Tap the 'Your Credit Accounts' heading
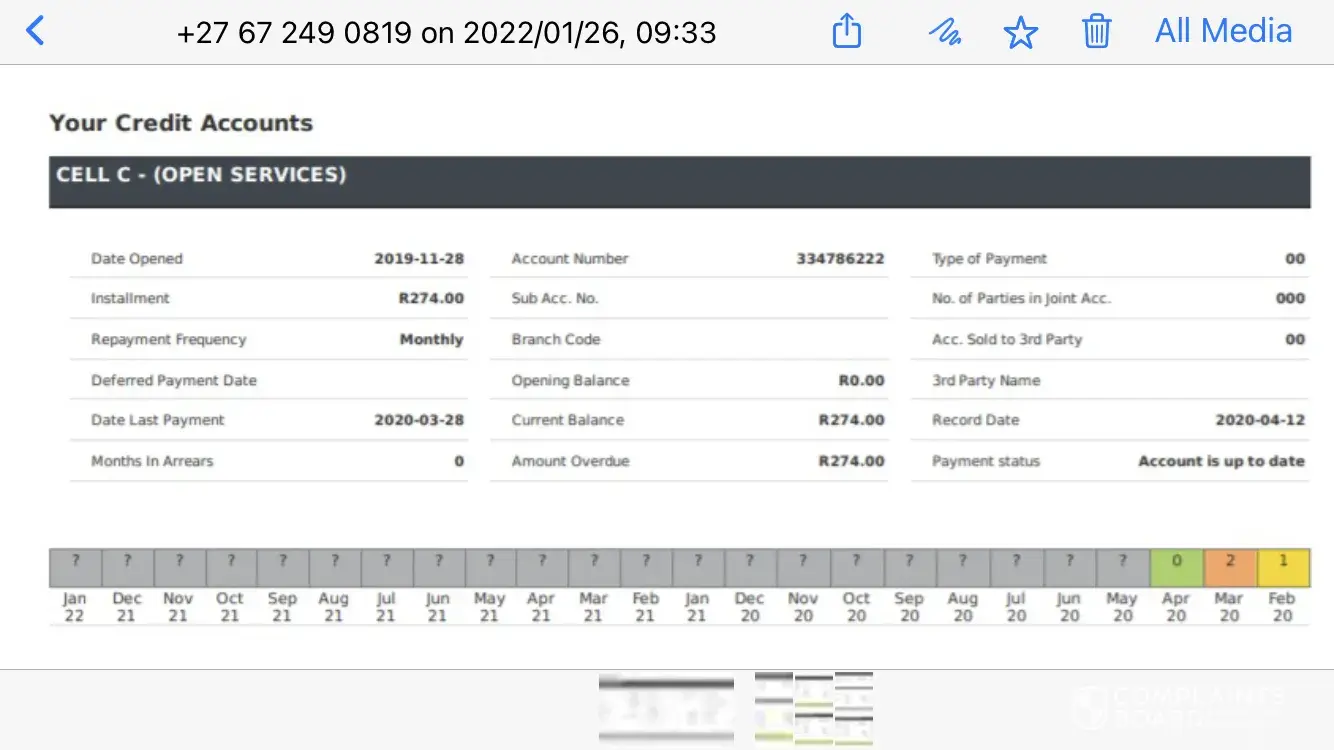Viewport: 1334px width, 750px height. pos(181,123)
